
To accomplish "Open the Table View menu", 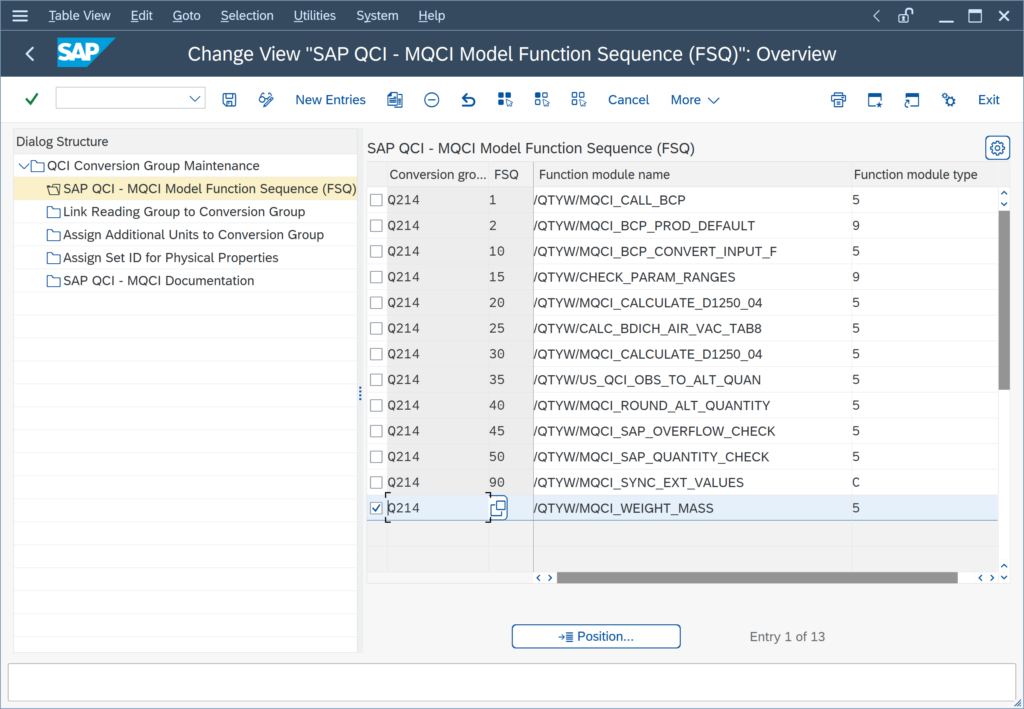I will [x=80, y=16].
